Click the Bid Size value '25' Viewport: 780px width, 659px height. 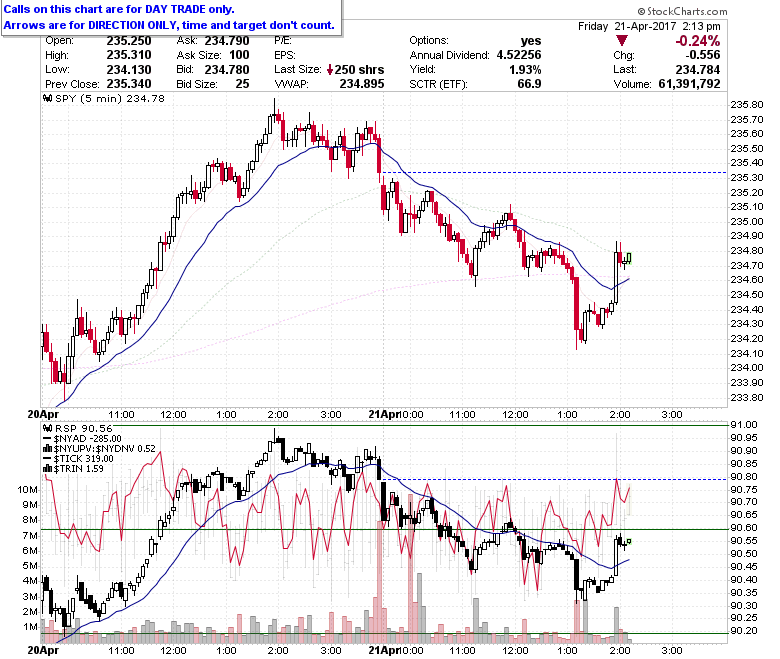pos(242,84)
